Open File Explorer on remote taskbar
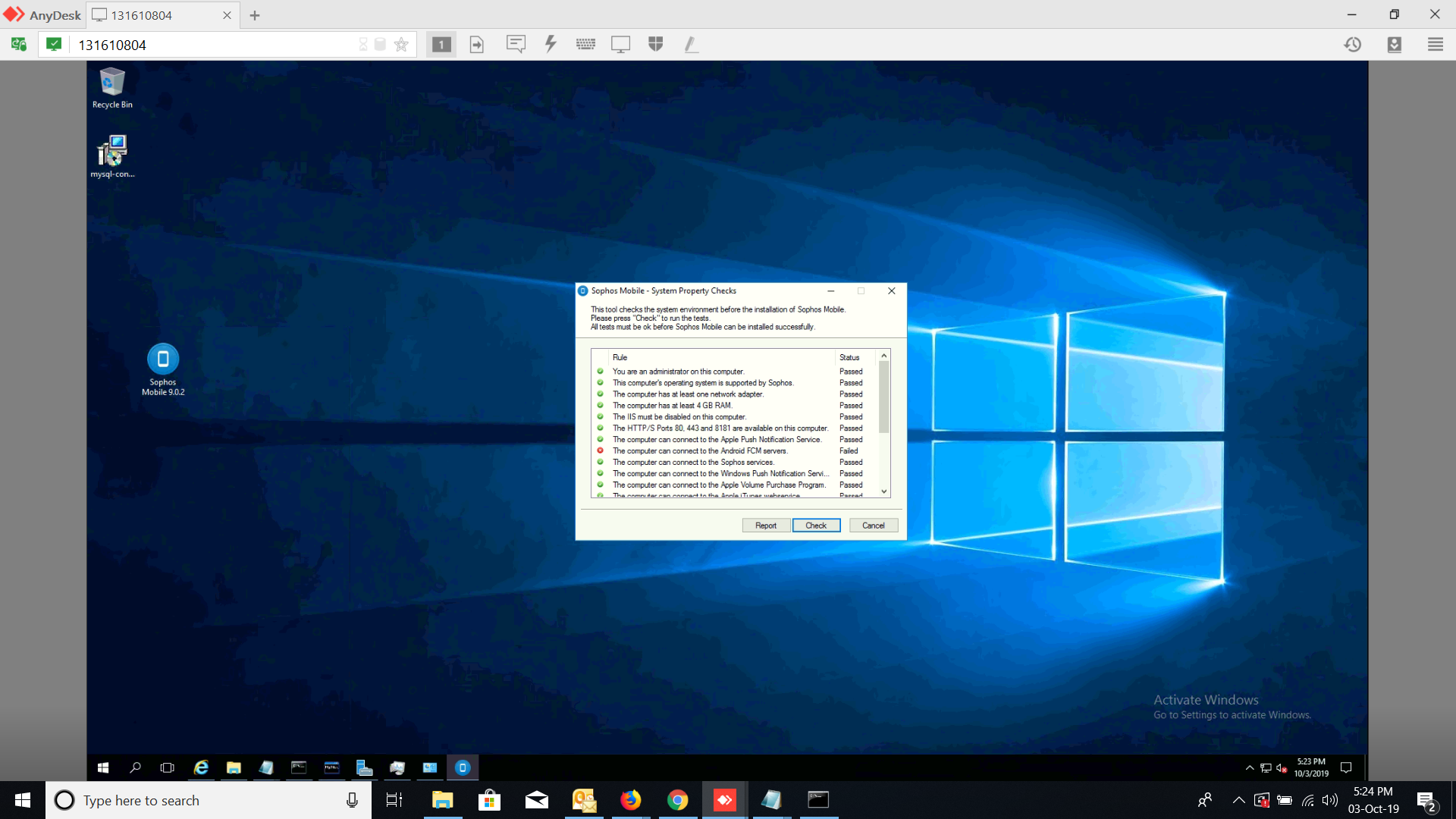Screen dimensions: 1456x819 click(x=234, y=767)
